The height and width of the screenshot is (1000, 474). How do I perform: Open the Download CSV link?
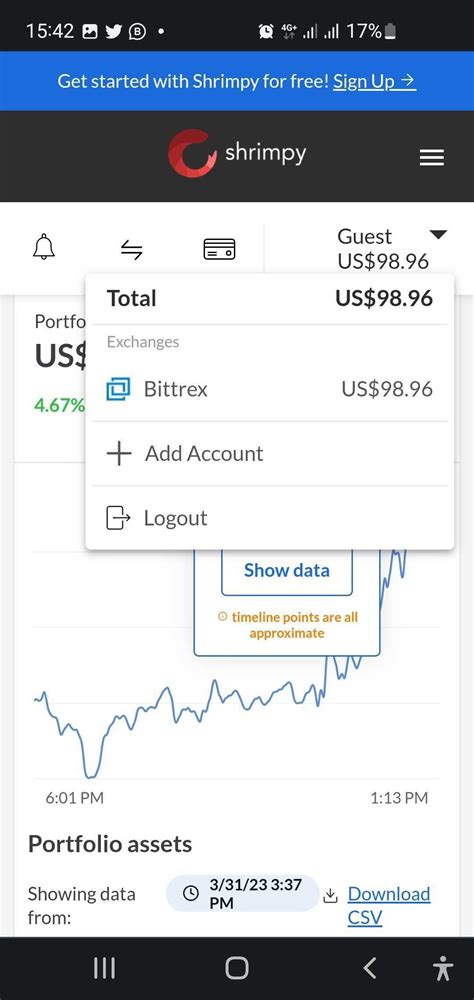click(389, 906)
